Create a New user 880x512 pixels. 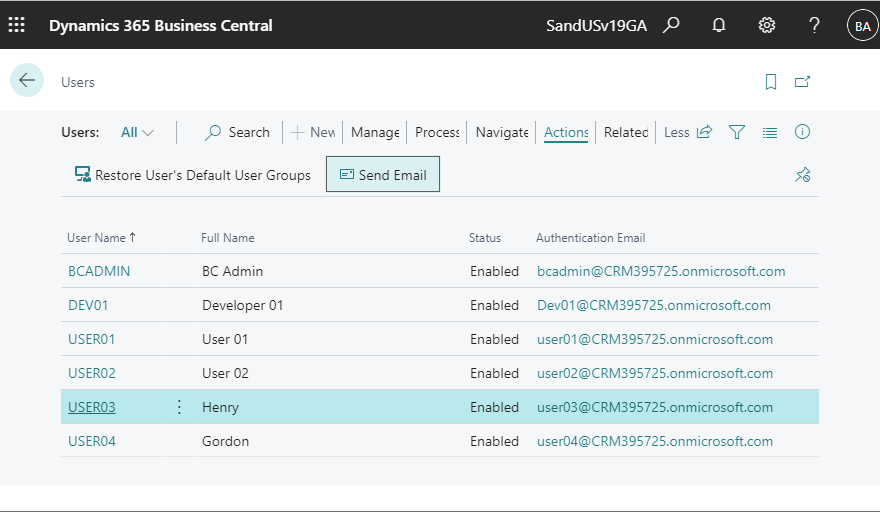(313, 132)
